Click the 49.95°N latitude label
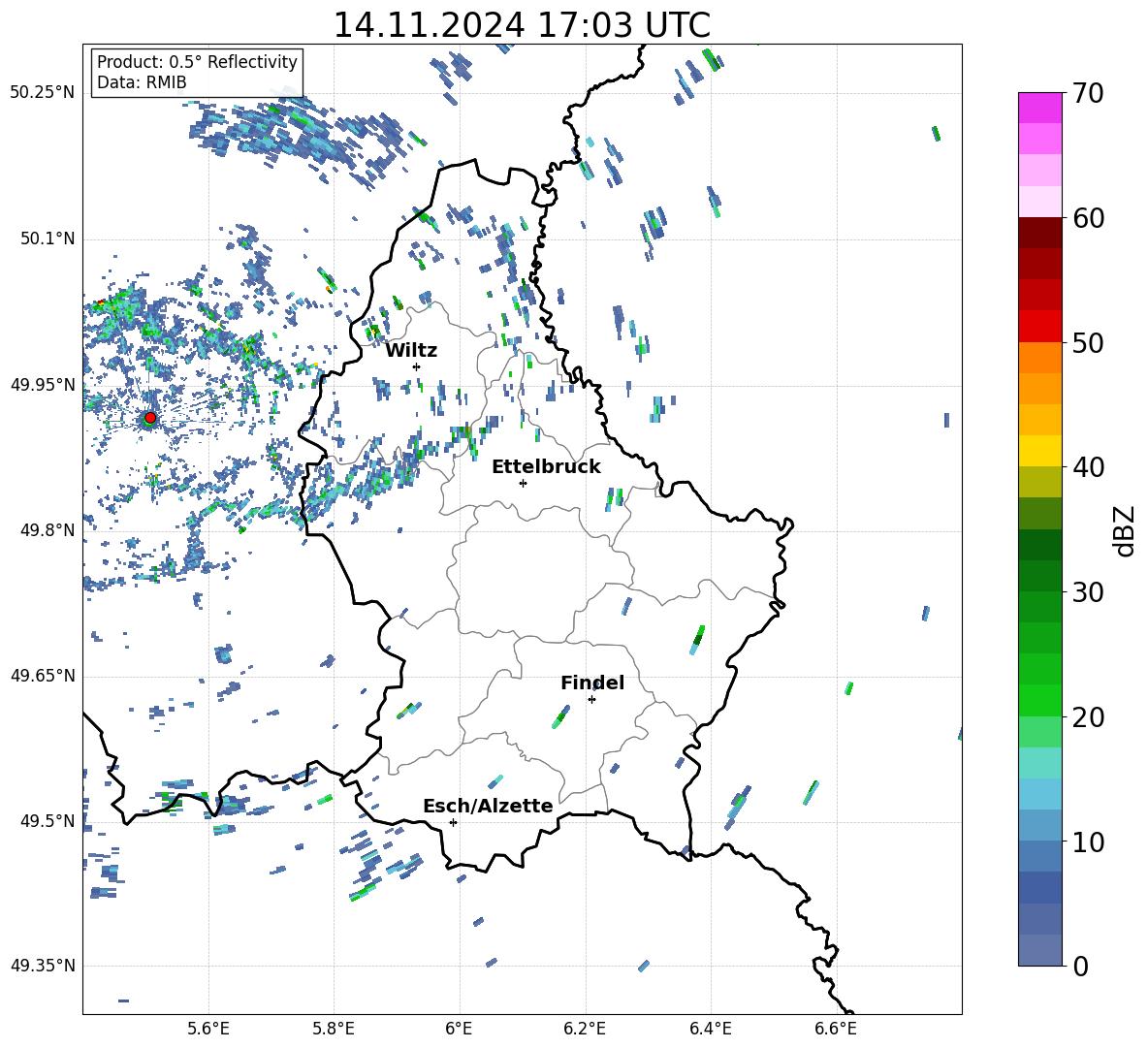This screenshot has width=1148, height=1048. click(x=43, y=385)
